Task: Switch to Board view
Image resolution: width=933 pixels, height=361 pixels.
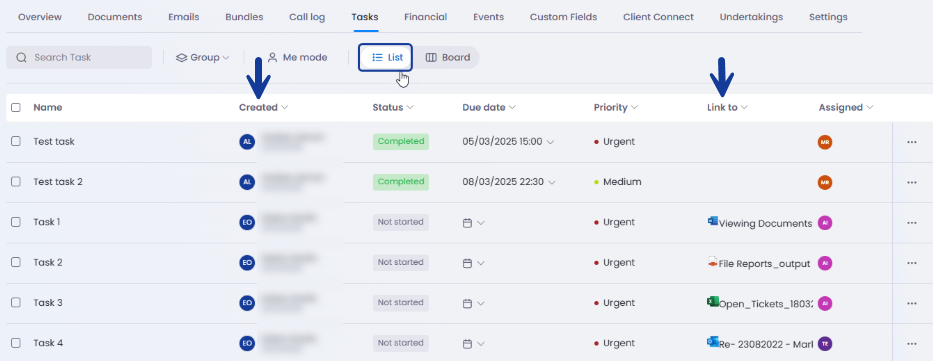Action: coord(448,58)
